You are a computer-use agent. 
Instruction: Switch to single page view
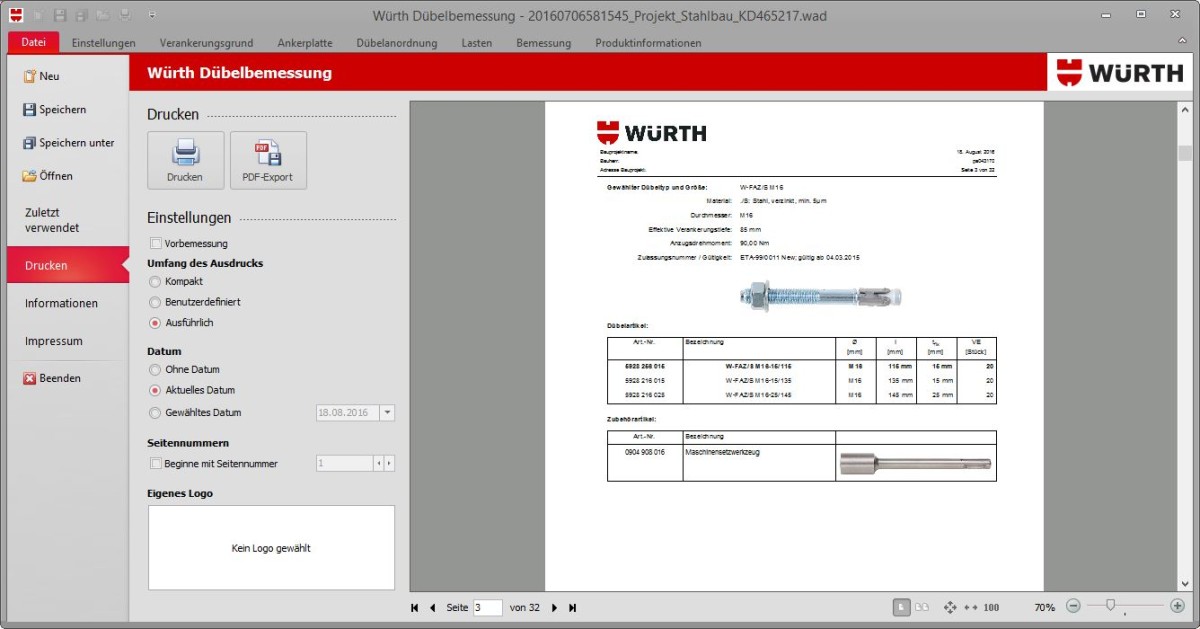(x=901, y=606)
